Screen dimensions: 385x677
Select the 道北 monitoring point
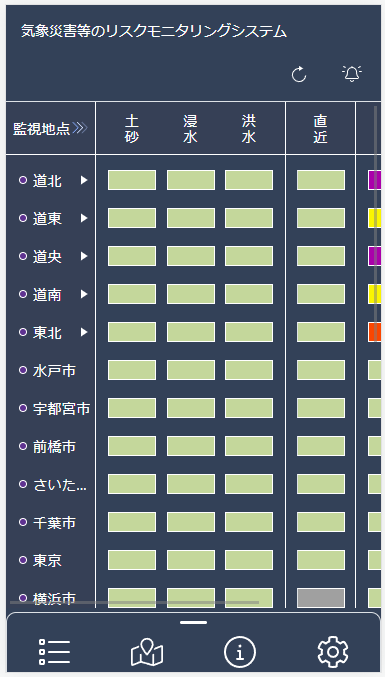(41, 180)
